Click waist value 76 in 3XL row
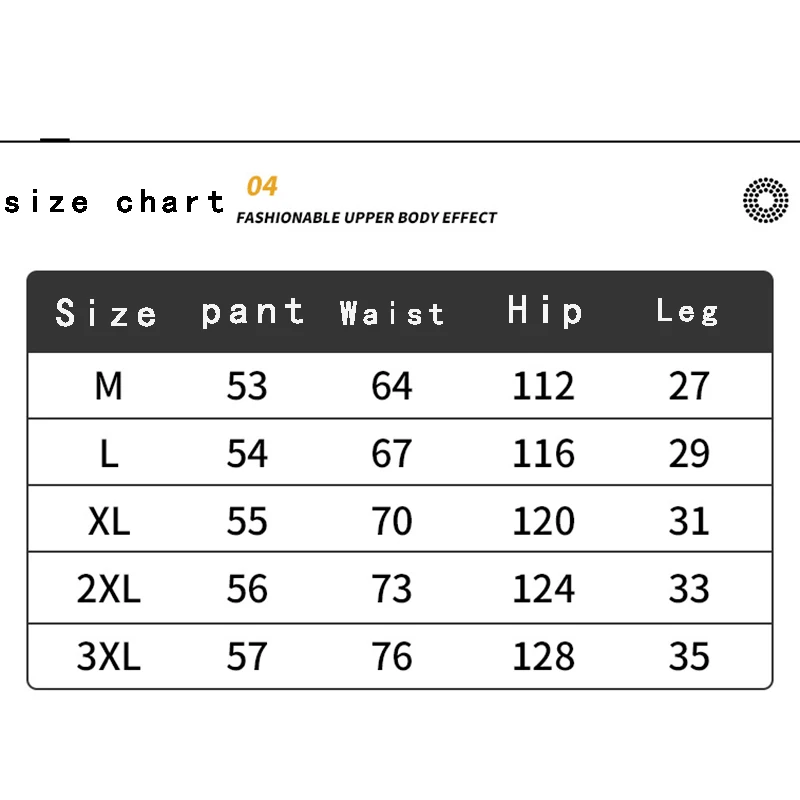 tap(391, 656)
